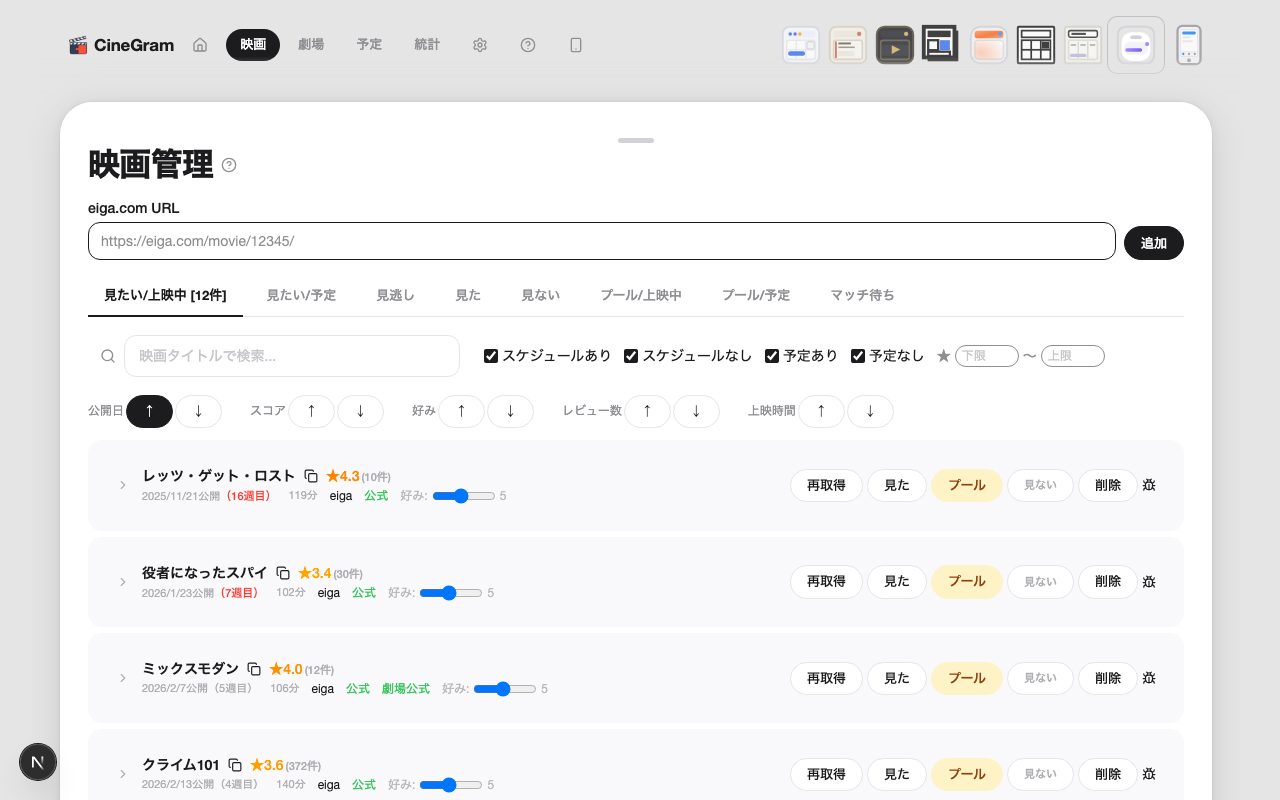The height and width of the screenshot is (800, 1280).
Task: Sort by 公開日 descending arrow
Action: pos(198,411)
